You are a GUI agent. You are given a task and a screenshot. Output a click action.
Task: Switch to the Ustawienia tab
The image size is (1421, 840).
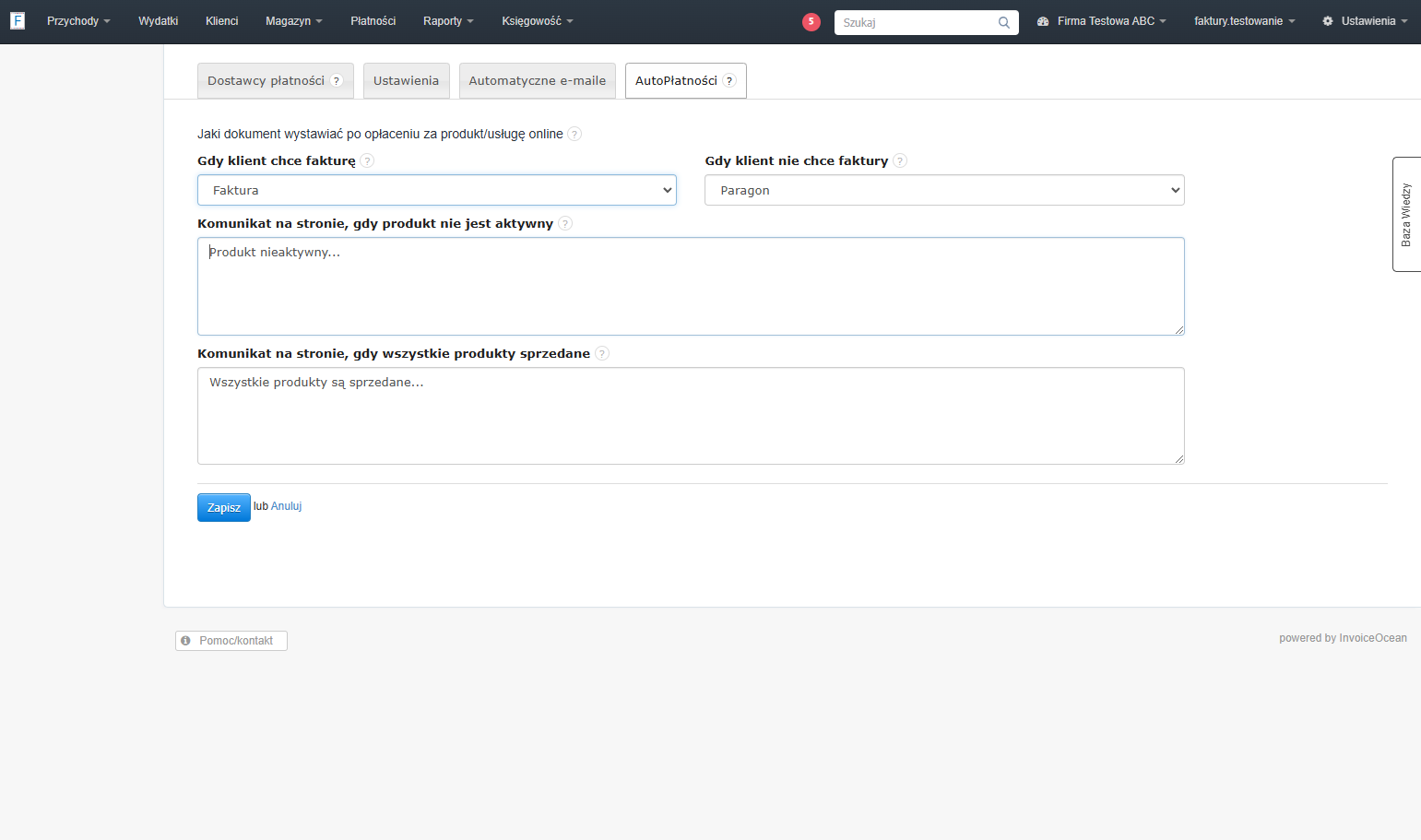click(407, 81)
